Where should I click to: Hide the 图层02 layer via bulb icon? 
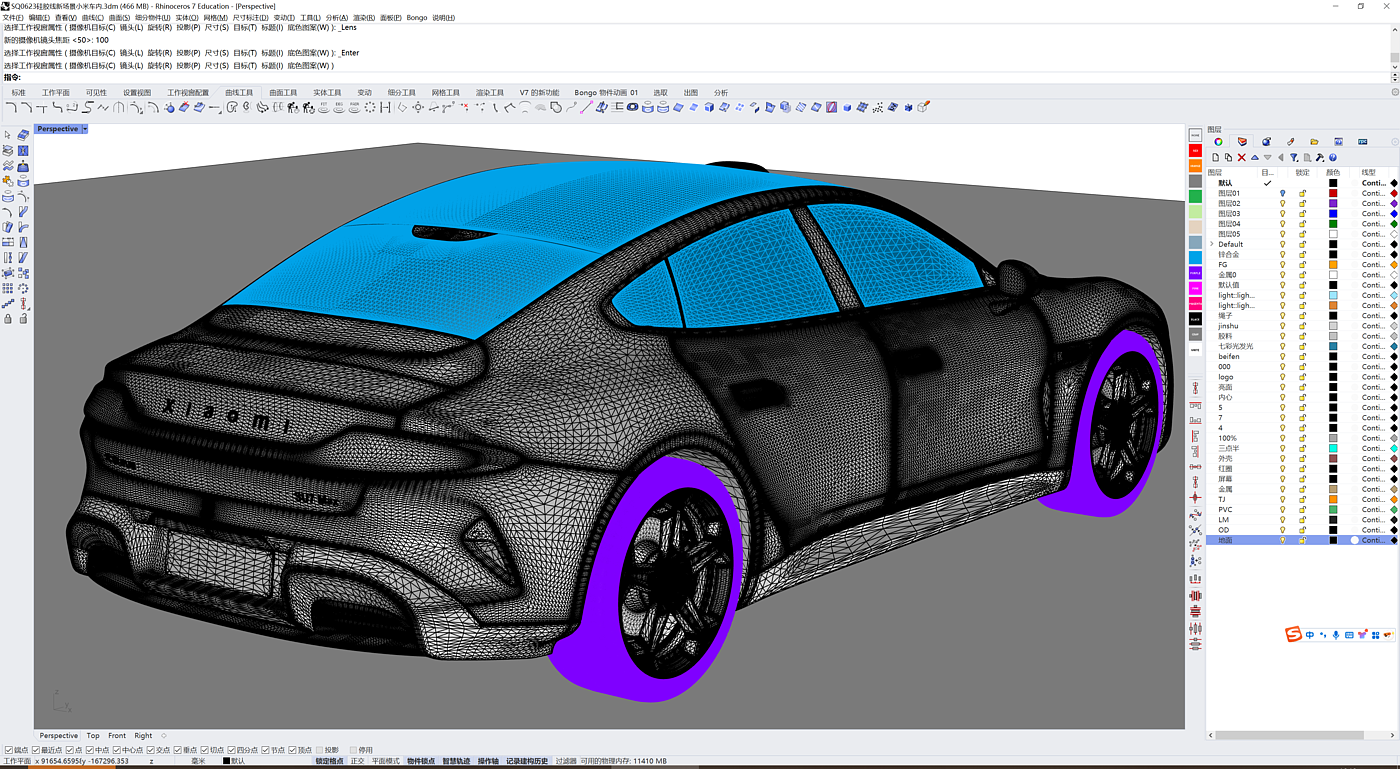[1283, 203]
